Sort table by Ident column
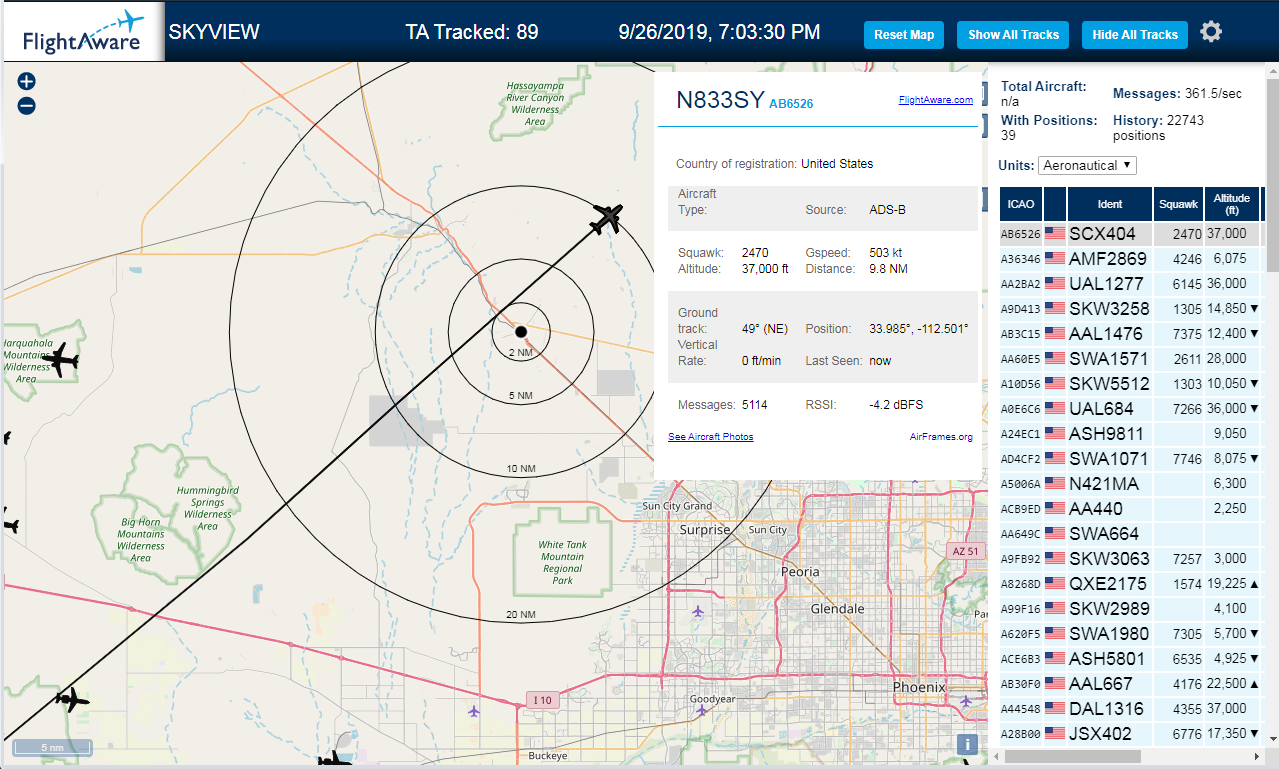The image size is (1279, 769). click(1110, 204)
